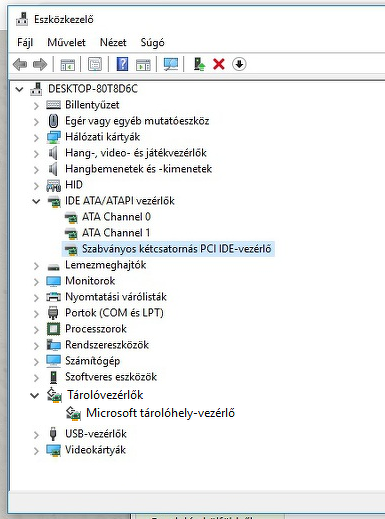385x519 pixels.
Task: Click the Processzorok chip icon
Action: (x=53, y=329)
